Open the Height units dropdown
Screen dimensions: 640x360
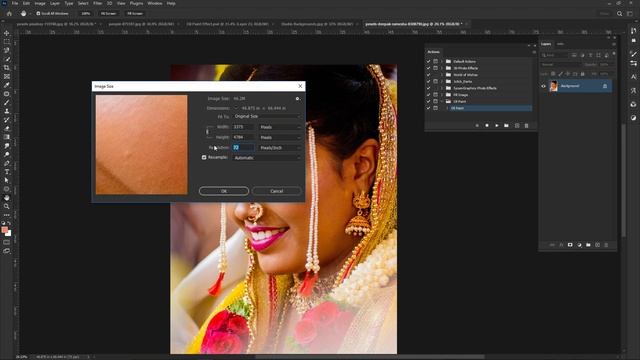[x=280, y=137]
